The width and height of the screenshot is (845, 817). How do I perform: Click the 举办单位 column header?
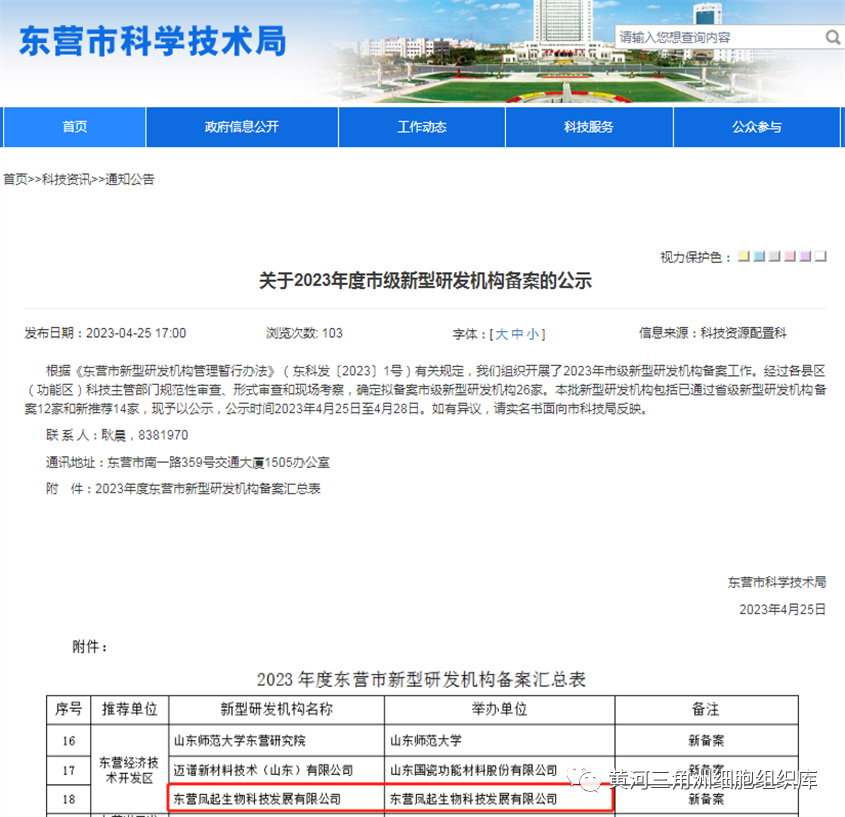(x=500, y=709)
